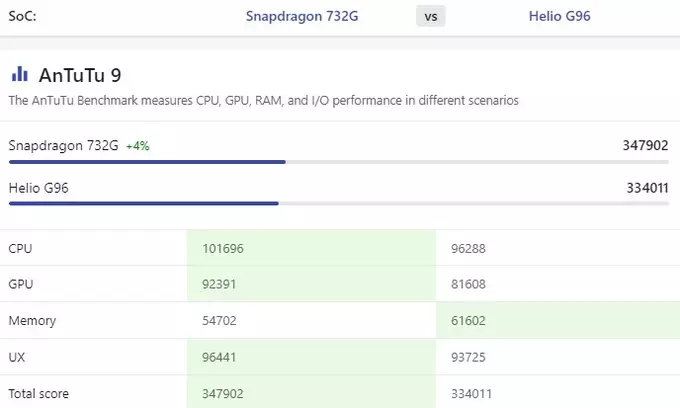
Task: Click the Memory value 54702
Action: pyautogui.click(x=219, y=321)
